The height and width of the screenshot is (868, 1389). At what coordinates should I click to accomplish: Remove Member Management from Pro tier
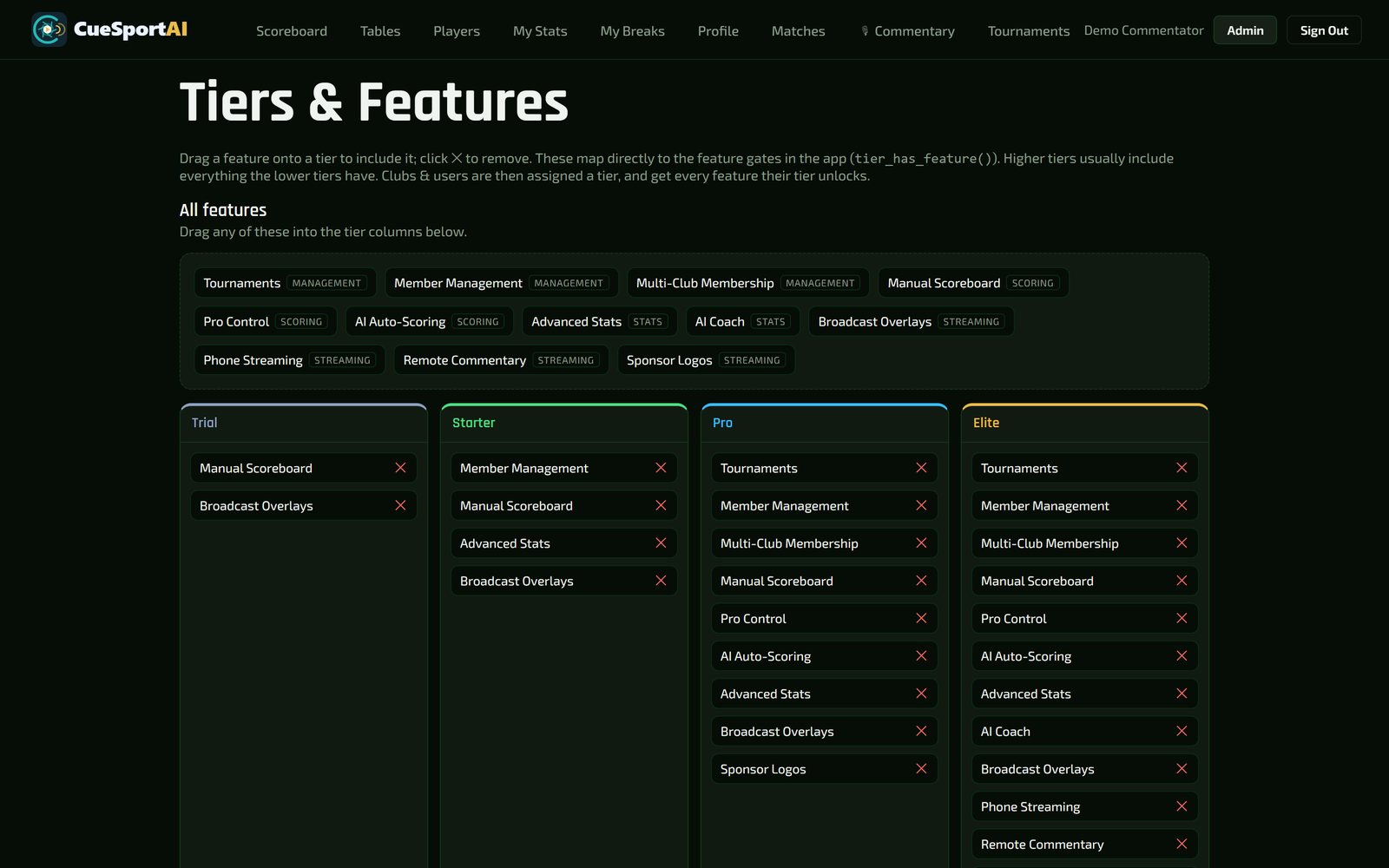coord(921,505)
